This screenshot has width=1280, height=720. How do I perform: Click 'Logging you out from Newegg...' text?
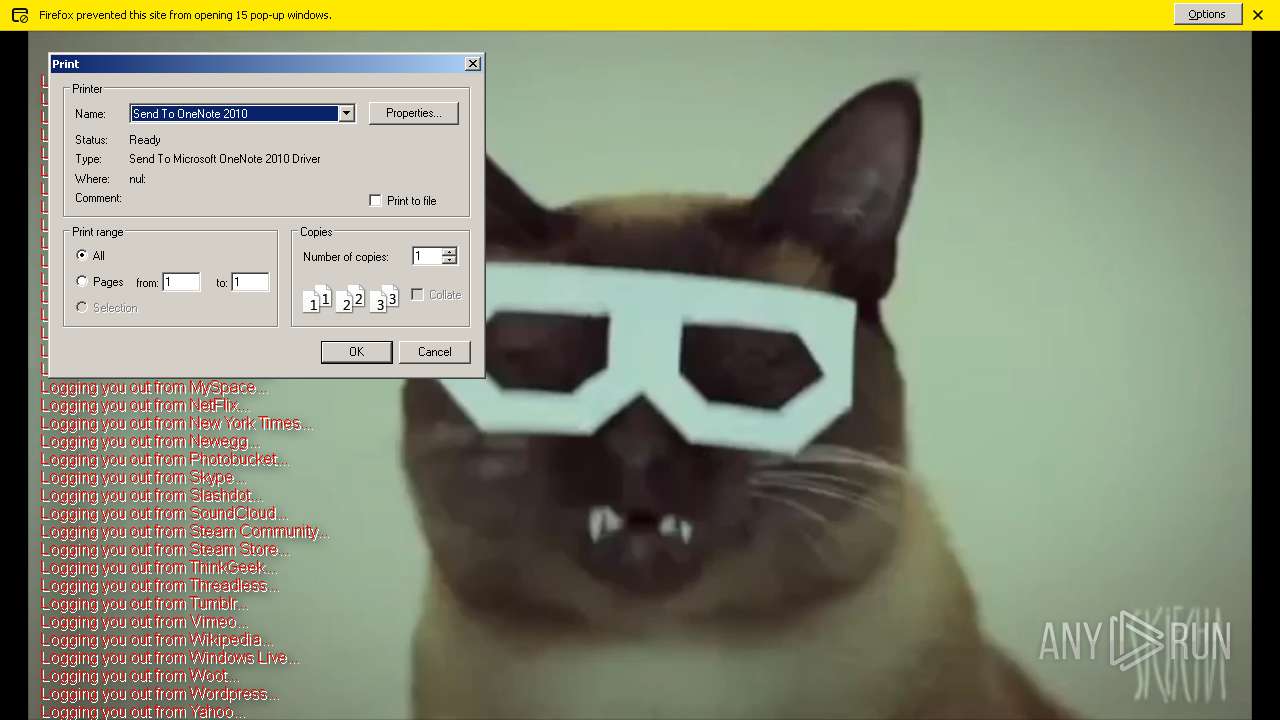[151, 442]
